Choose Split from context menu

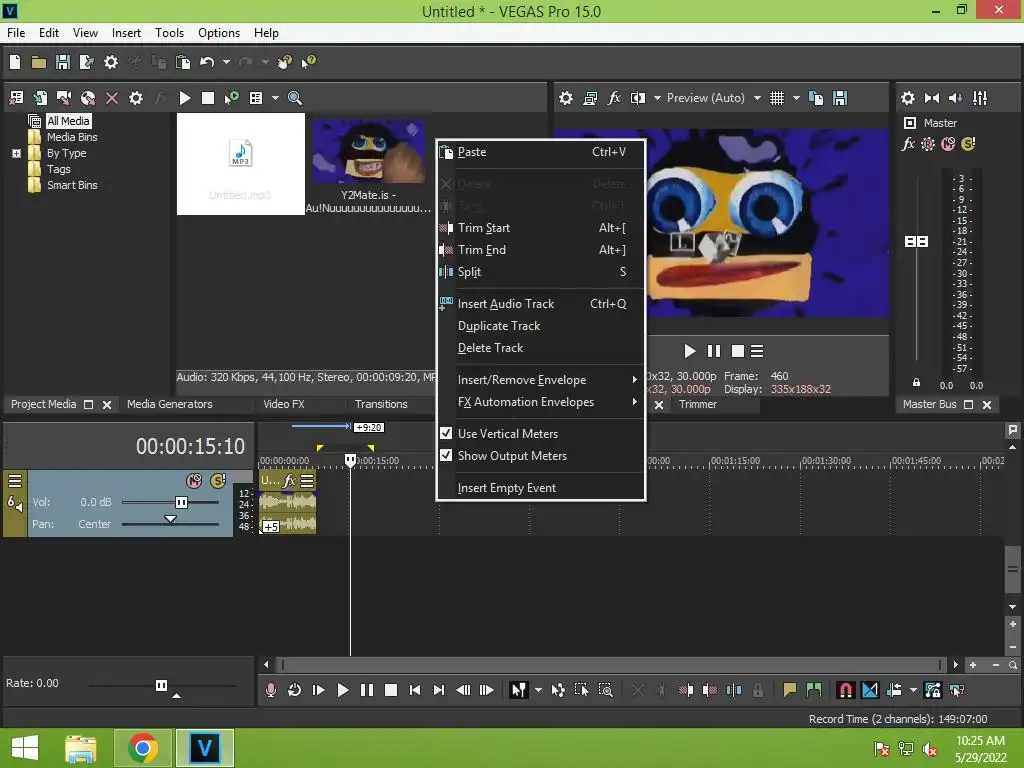coord(541,272)
